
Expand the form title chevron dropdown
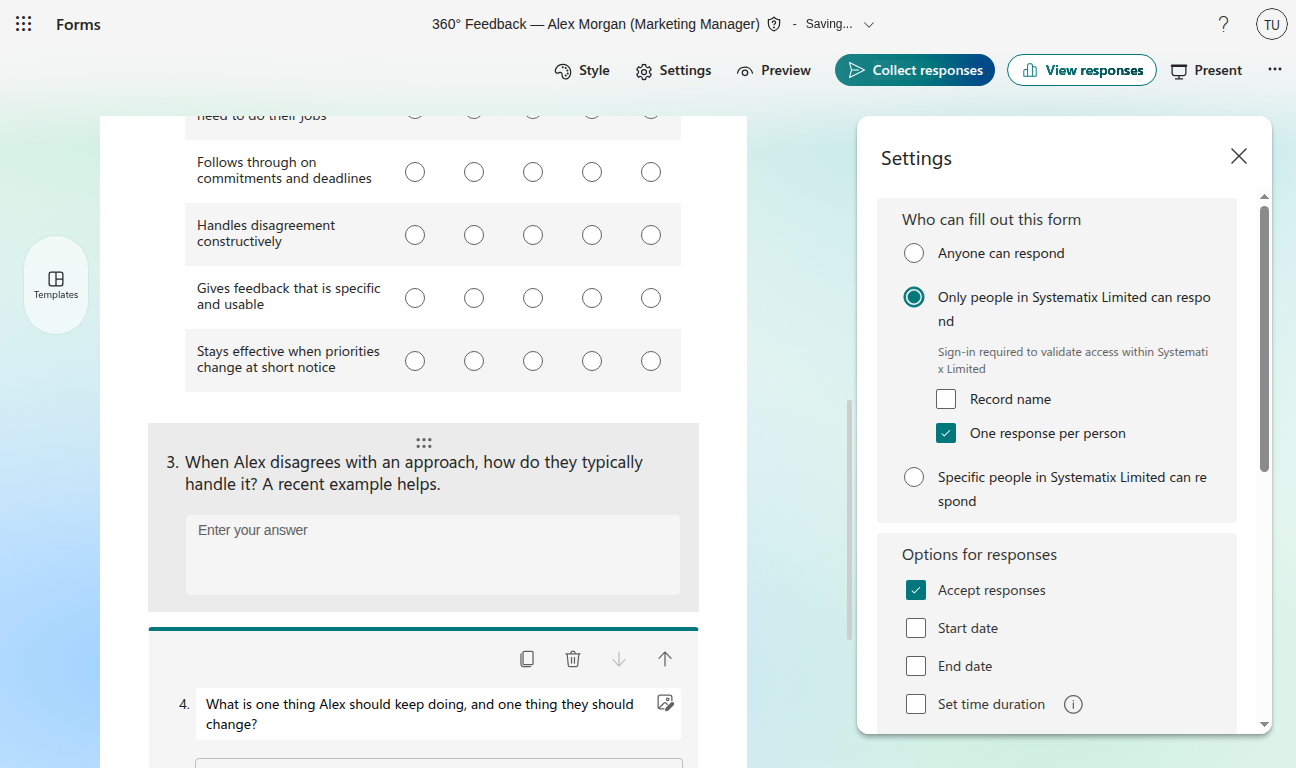(x=869, y=24)
